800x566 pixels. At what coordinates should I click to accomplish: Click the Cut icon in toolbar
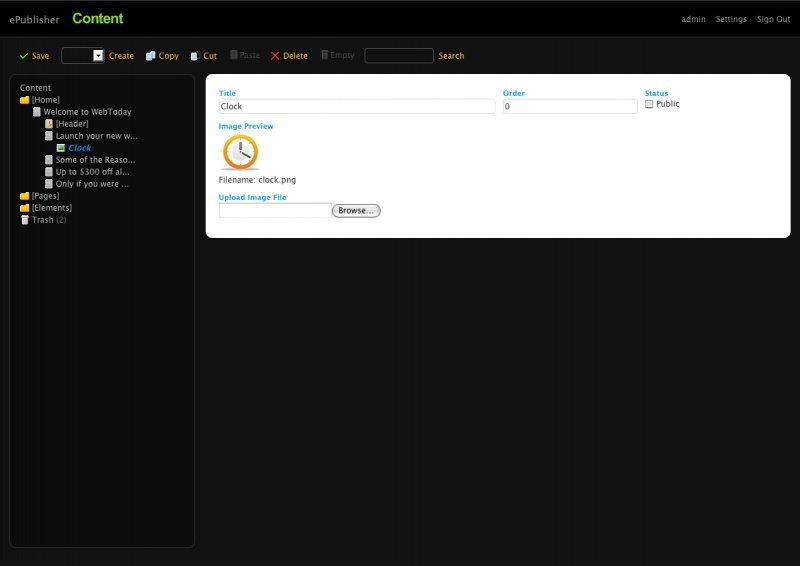pos(195,56)
